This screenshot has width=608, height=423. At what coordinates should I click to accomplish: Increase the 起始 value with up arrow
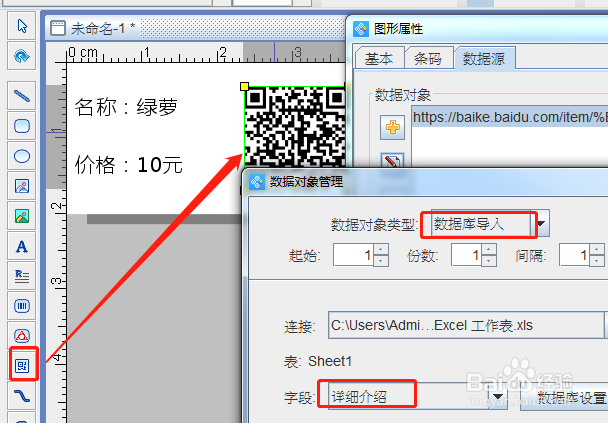[381, 249]
